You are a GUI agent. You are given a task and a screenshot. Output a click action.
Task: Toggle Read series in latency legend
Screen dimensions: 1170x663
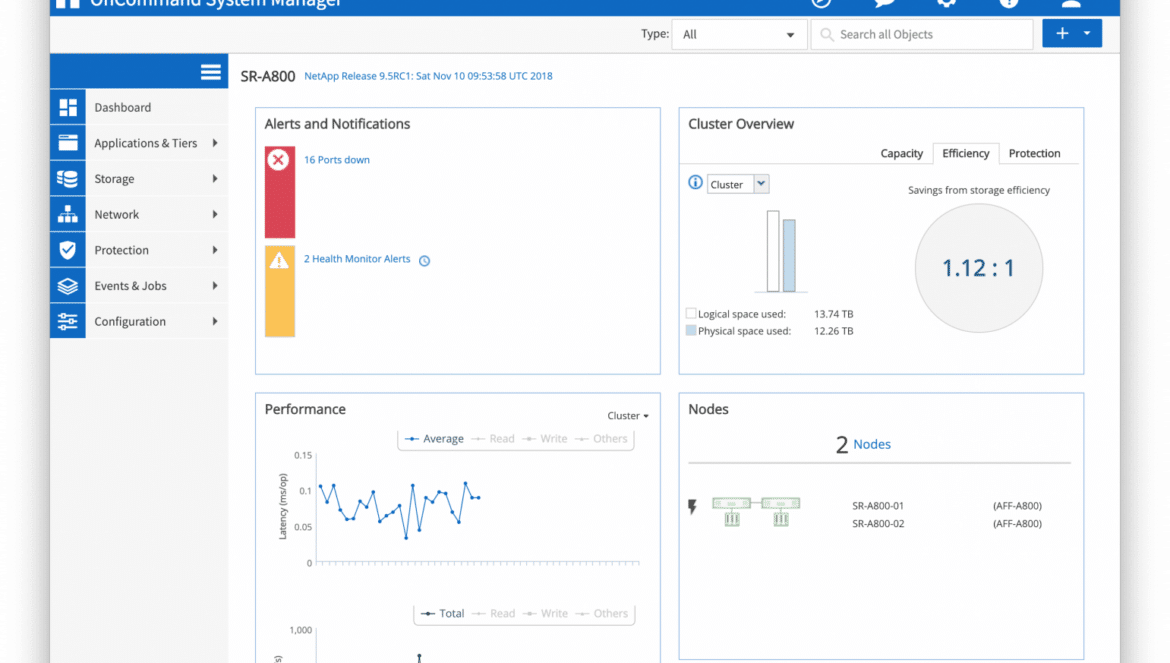pos(493,439)
